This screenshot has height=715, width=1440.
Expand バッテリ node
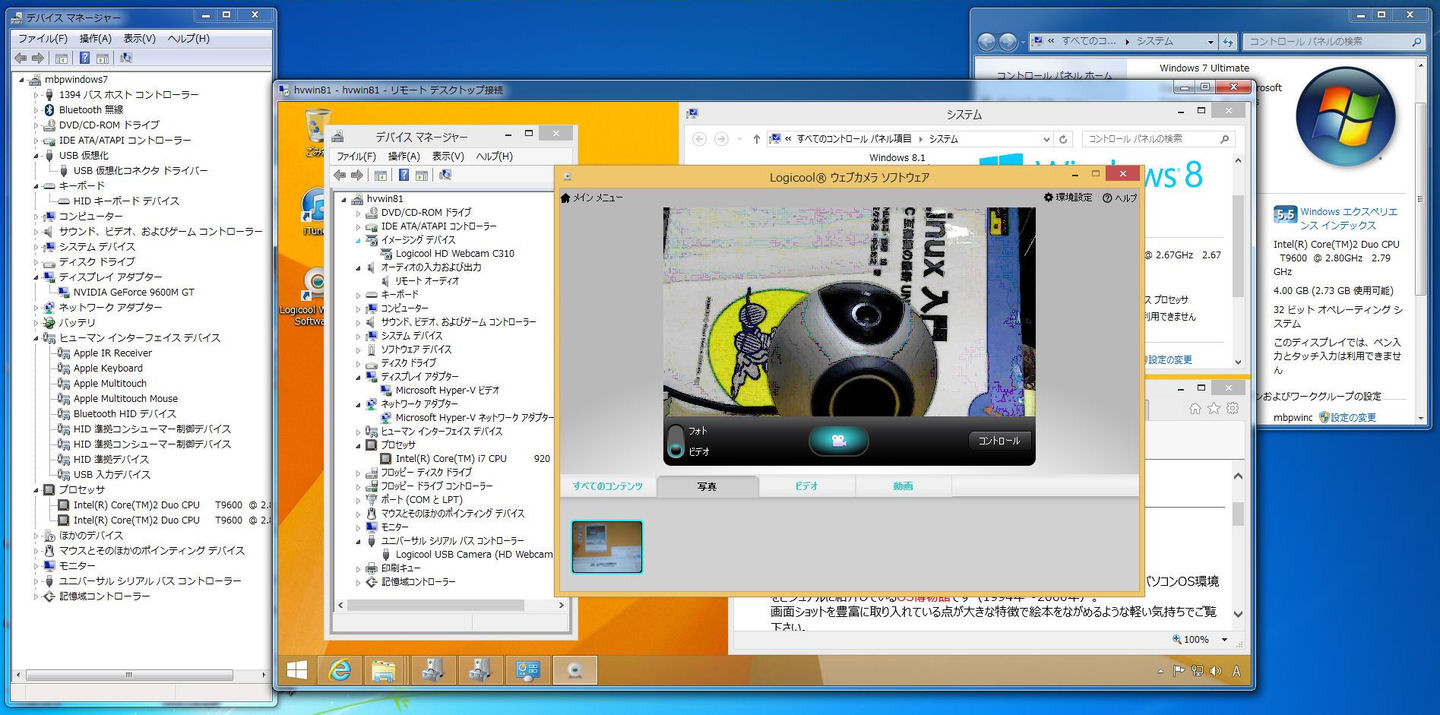click(37, 323)
